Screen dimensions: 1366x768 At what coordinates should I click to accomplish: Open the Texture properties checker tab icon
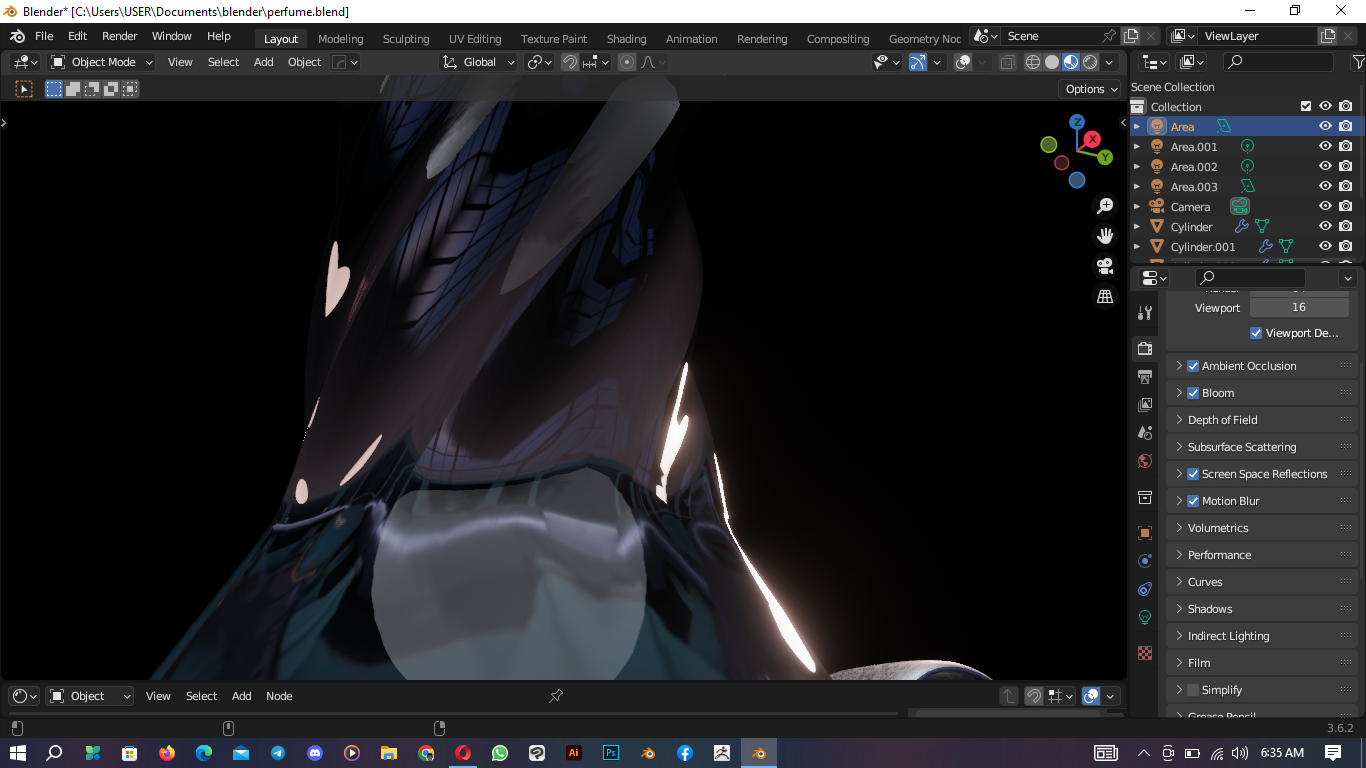pos(1145,653)
